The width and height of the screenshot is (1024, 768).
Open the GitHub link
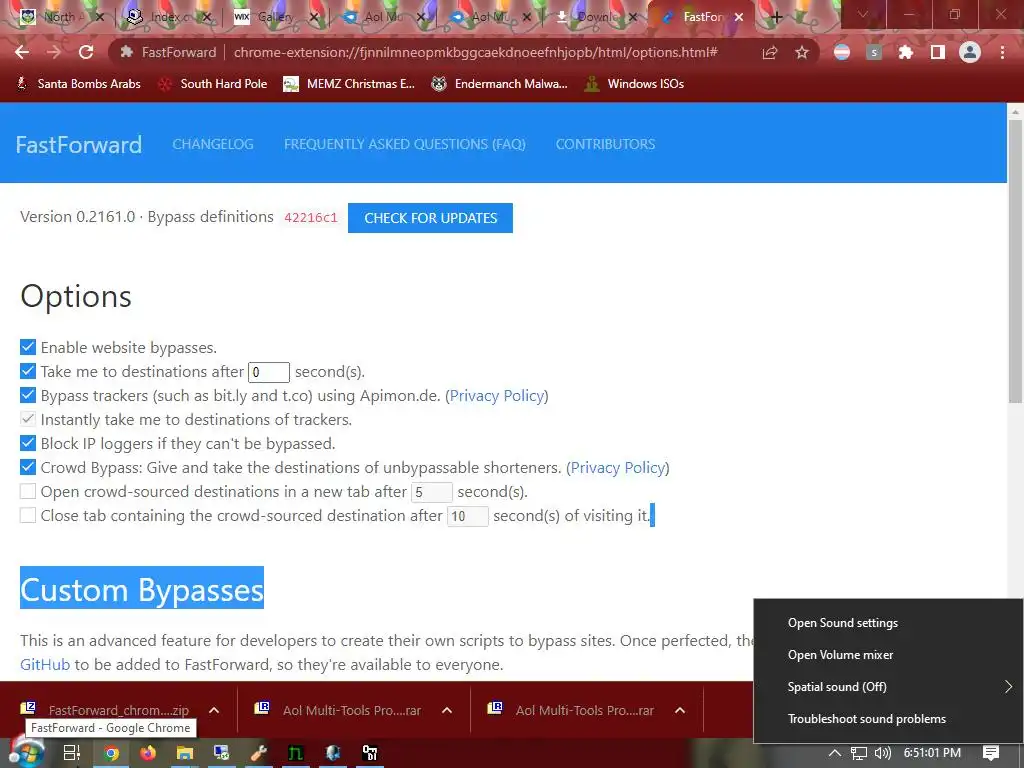[x=44, y=665]
